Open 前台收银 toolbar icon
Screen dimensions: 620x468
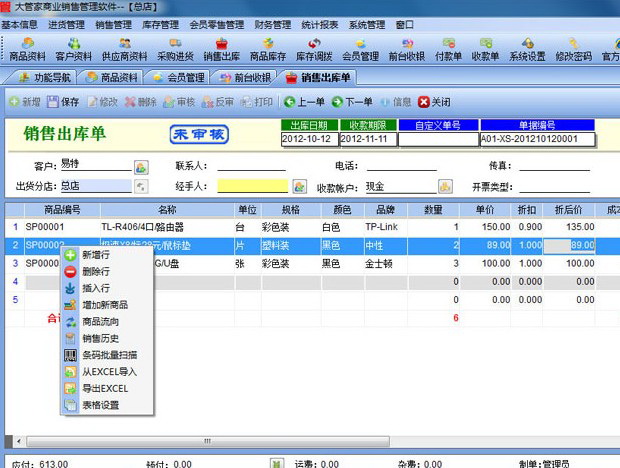pyautogui.click(x=406, y=49)
